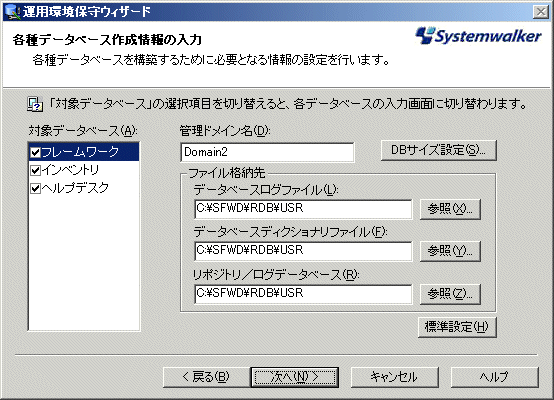
Task: Cancel the wizard with キャンセル button
Action: (x=395, y=377)
